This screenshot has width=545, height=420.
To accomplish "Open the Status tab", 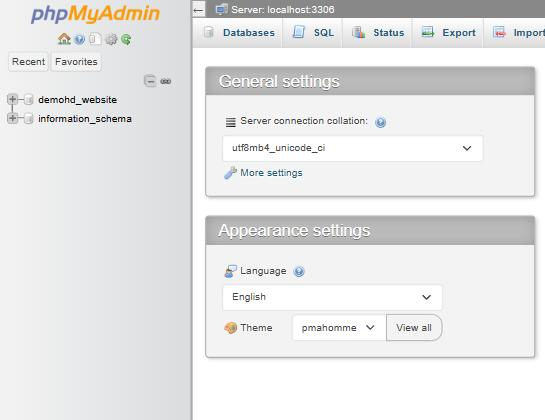I will (x=378, y=33).
